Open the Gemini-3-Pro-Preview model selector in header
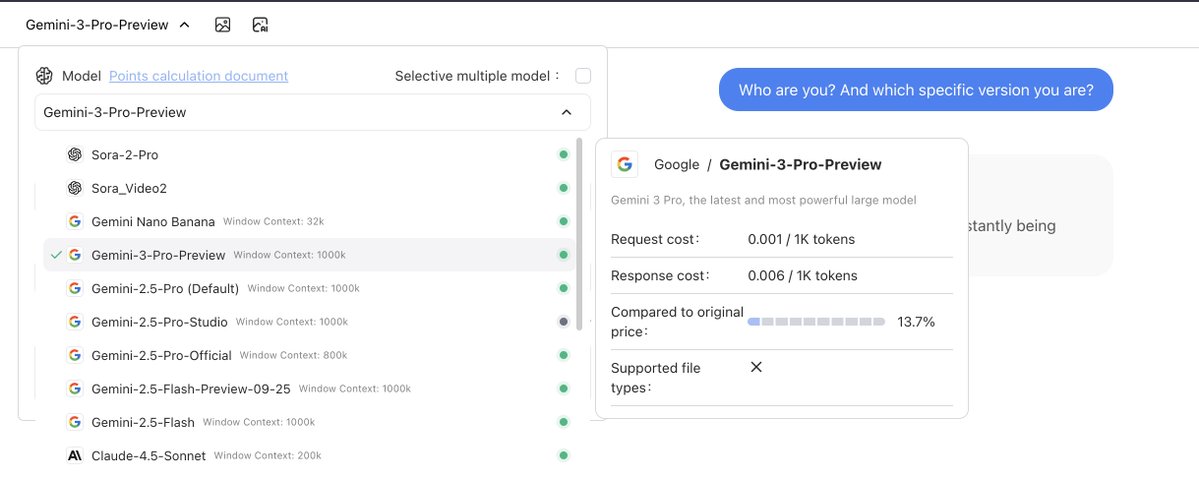Screen dimensions: 1199x478 107,24
